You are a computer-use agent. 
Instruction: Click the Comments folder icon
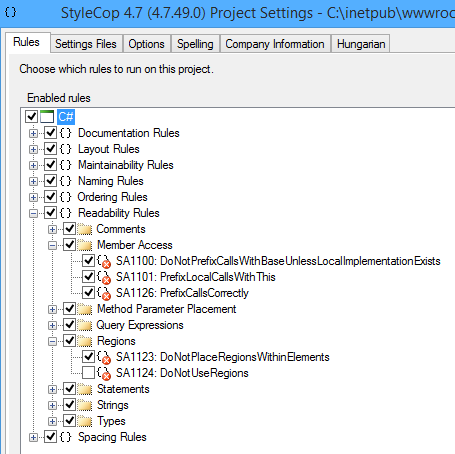85,229
